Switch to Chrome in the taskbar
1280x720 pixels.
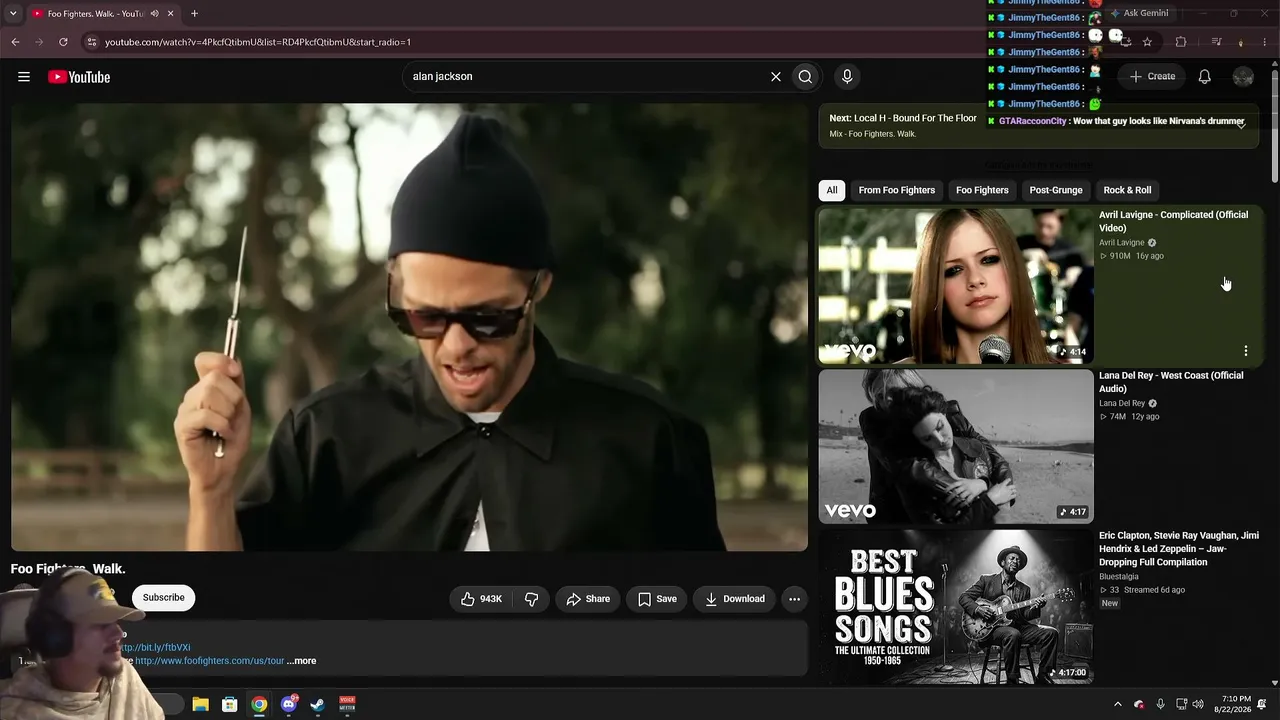[x=259, y=705]
